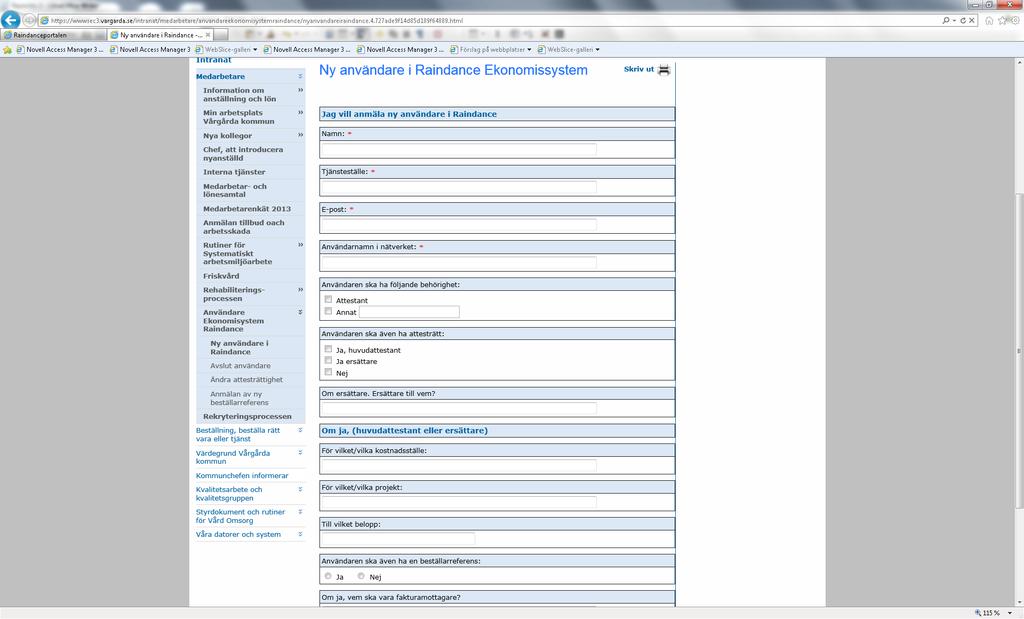Expand 'Våra datorer och system' chevron
The width and height of the screenshot is (1024, 619).
[300, 534]
